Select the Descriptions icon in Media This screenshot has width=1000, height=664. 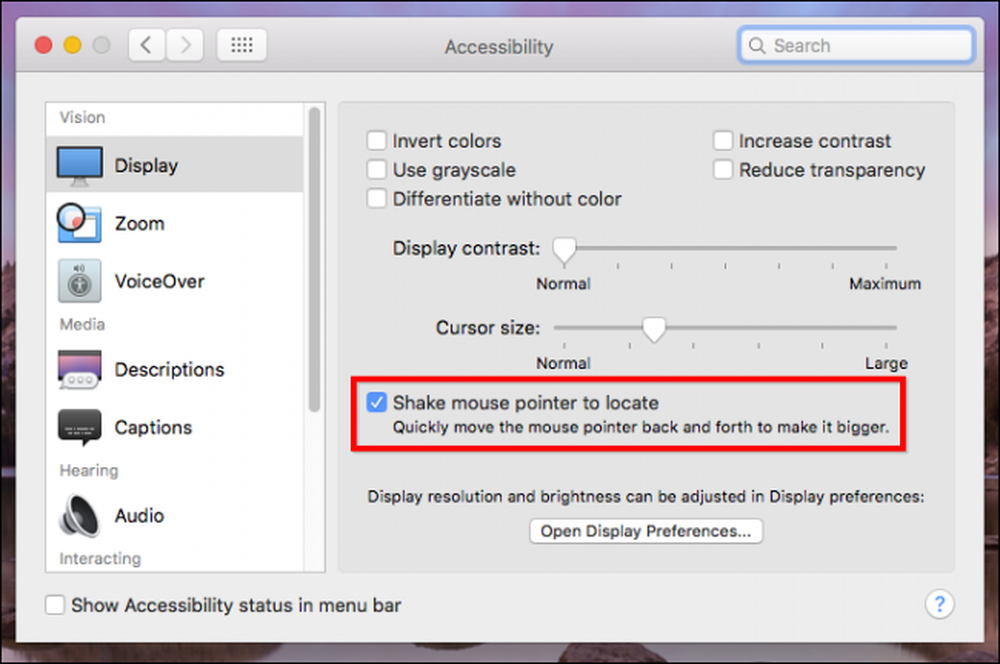pyautogui.click(x=79, y=369)
